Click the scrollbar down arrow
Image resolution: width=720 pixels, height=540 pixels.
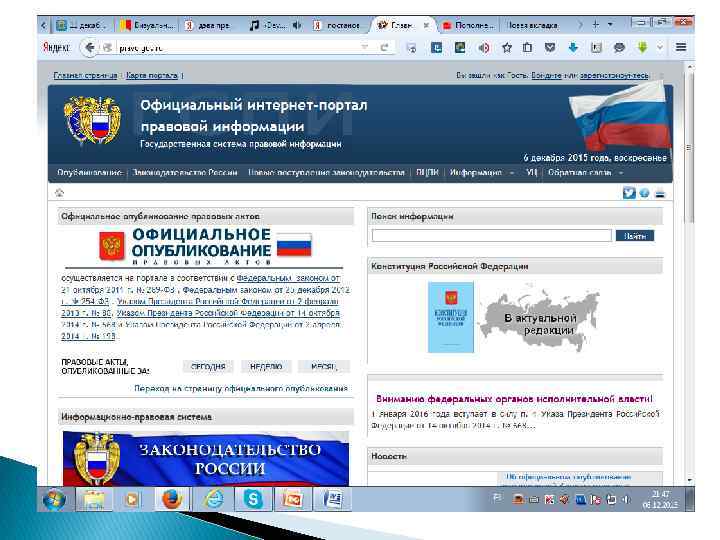689,480
